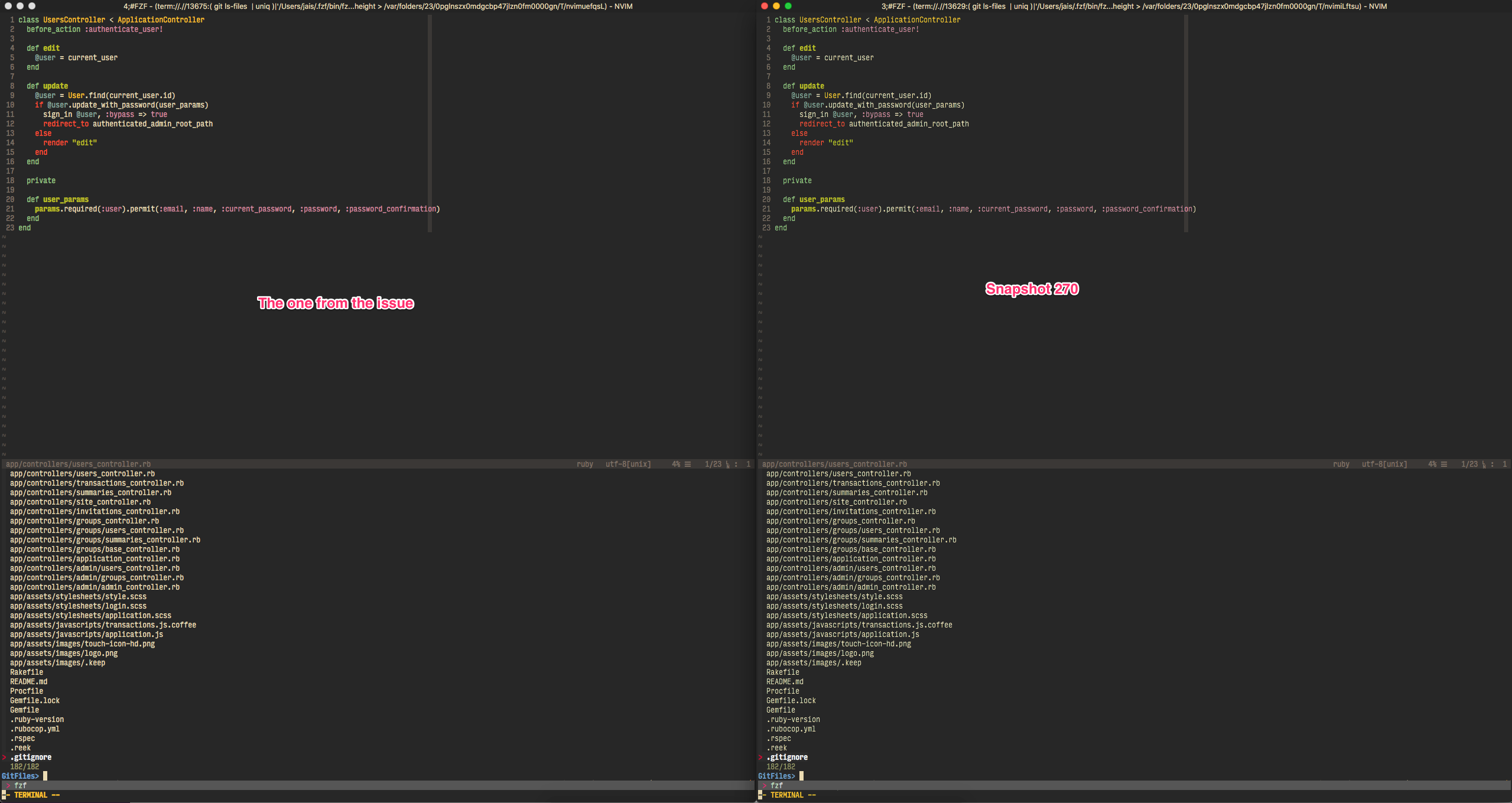Click the 'ruby' filetype in left statusline
The image size is (1512, 803).
(585, 464)
